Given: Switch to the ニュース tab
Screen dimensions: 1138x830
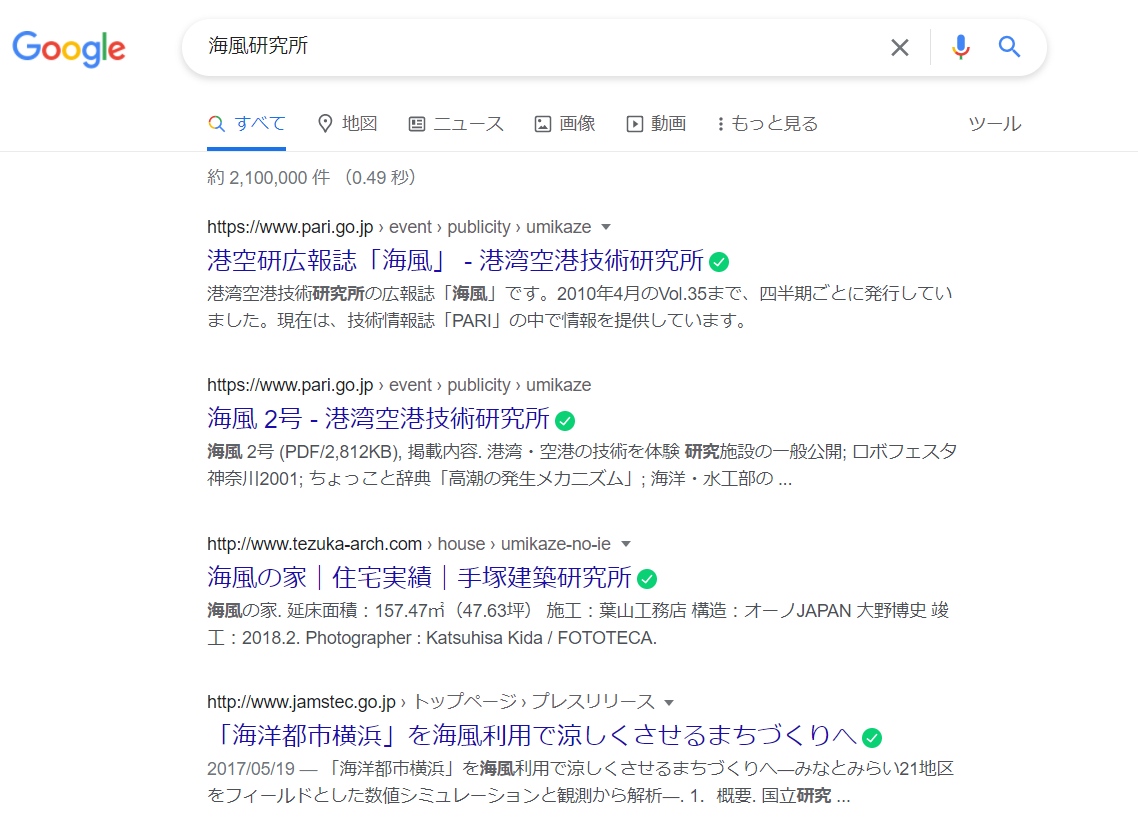Looking at the screenshot, I should coord(457,124).
